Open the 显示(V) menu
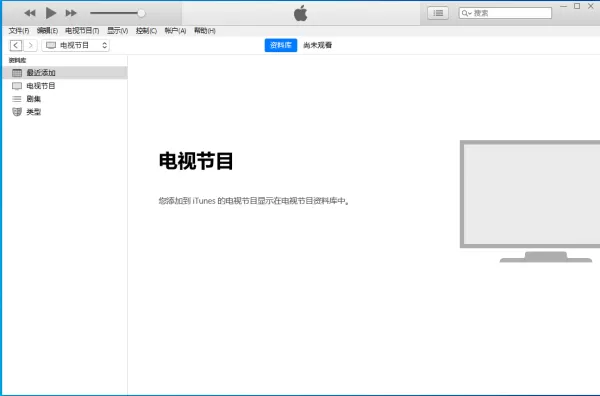600x396 pixels. click(117, 31)
